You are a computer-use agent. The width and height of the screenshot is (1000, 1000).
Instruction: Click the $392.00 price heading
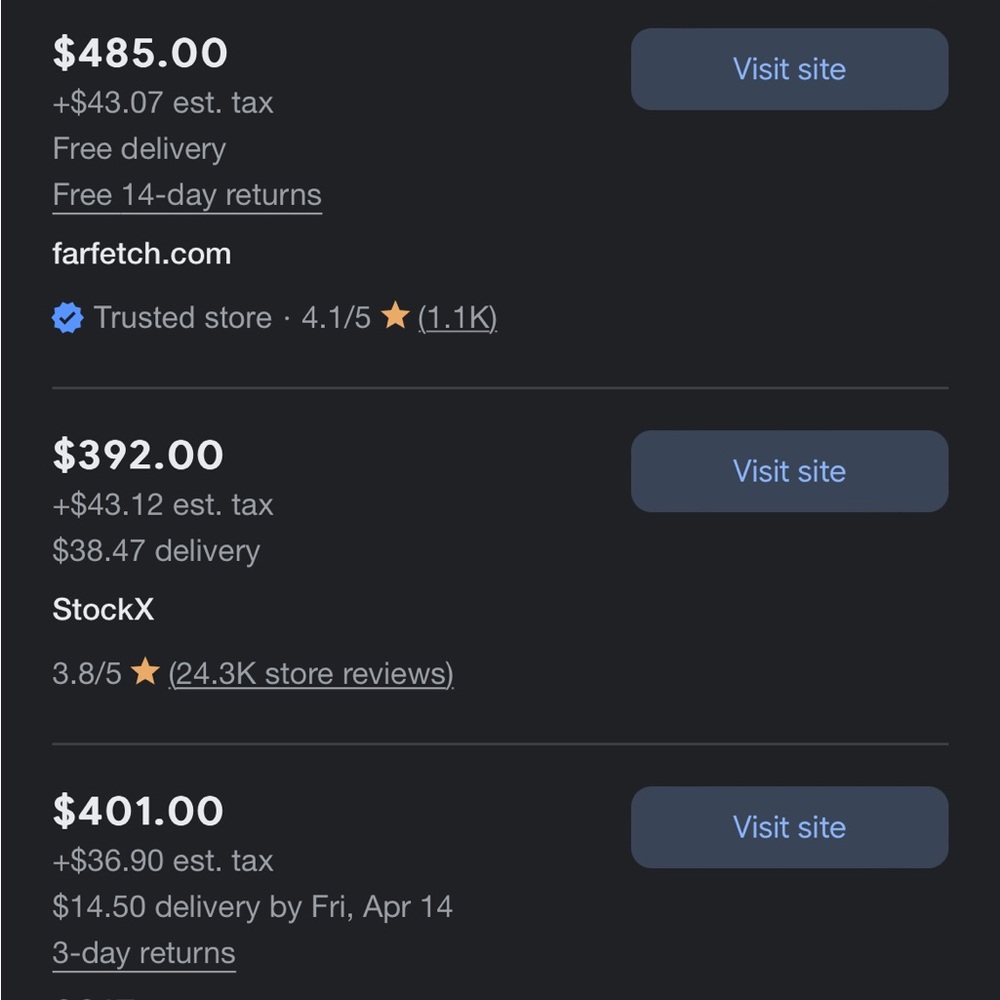[138, 455]
